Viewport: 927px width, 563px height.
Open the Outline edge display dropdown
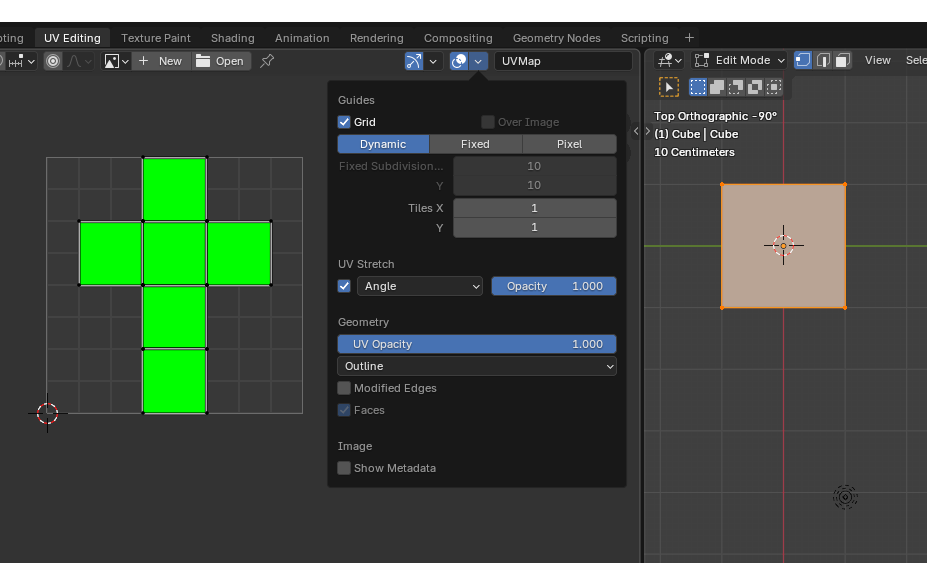[x=477, y=366]
